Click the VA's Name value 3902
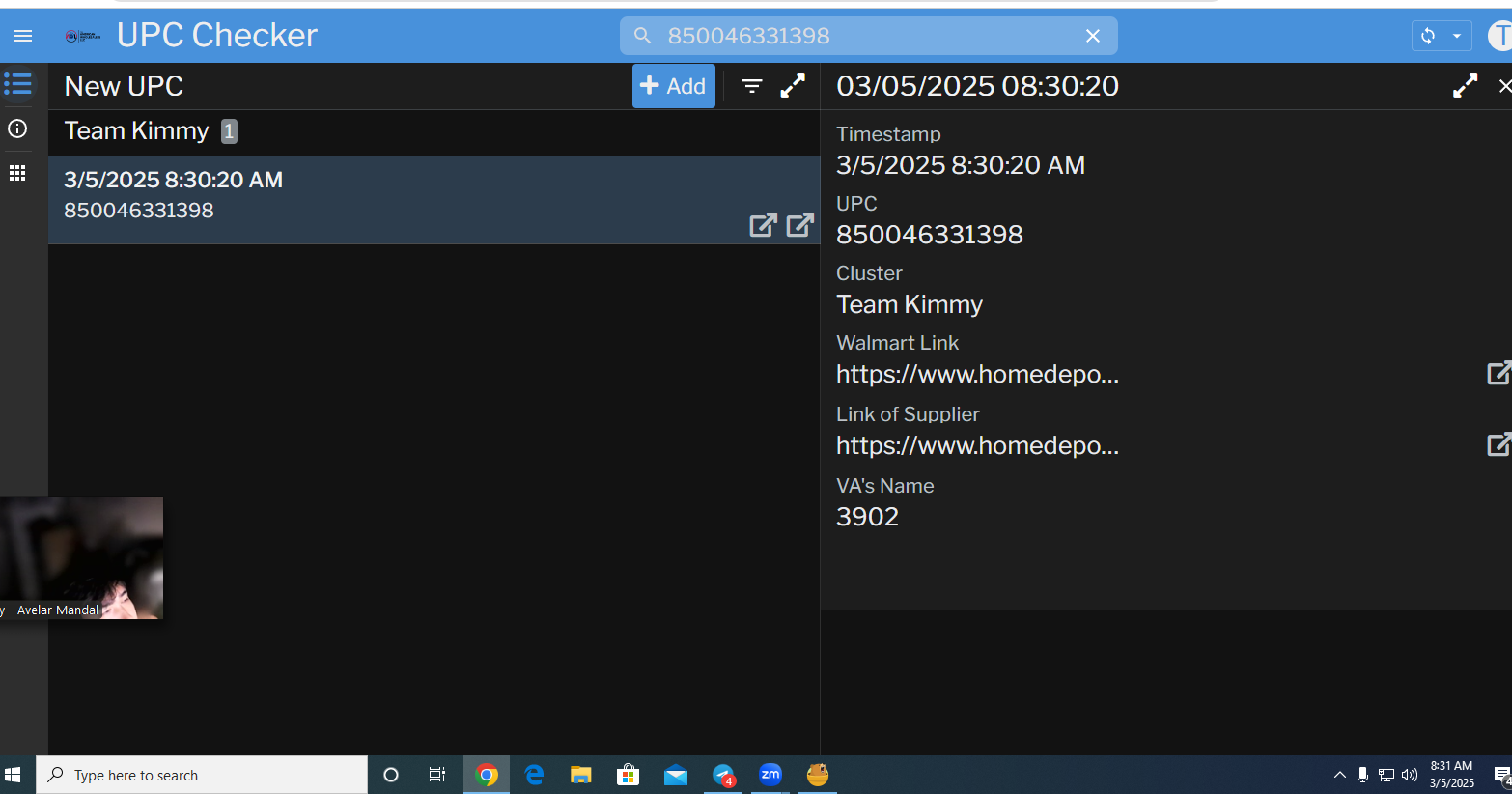Screen dimensions: 1512x794 (x=867, y=517)
